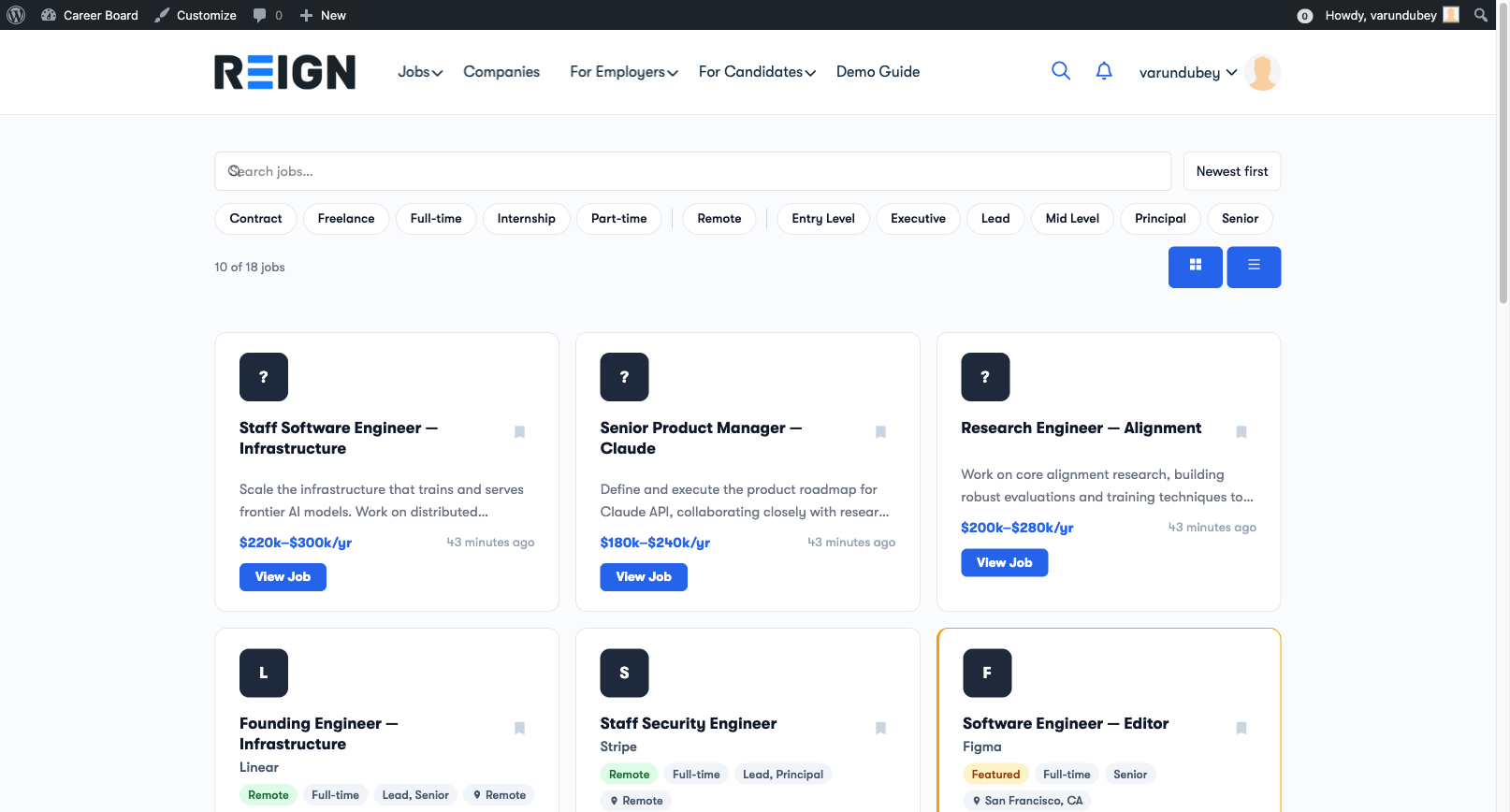1510x812 pixels.
Task: View Job for Staff Software Engineer
Action: click(283, 577)
